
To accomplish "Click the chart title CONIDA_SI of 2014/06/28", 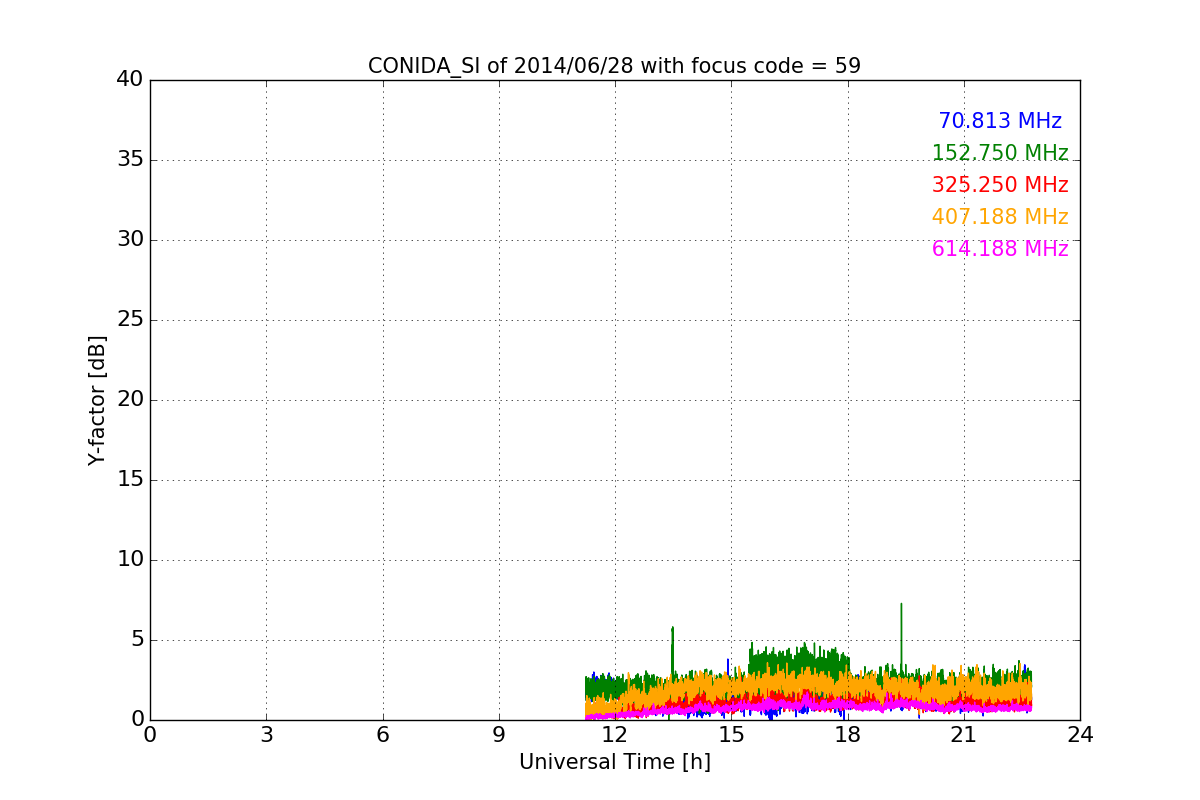I will [614, 66].
